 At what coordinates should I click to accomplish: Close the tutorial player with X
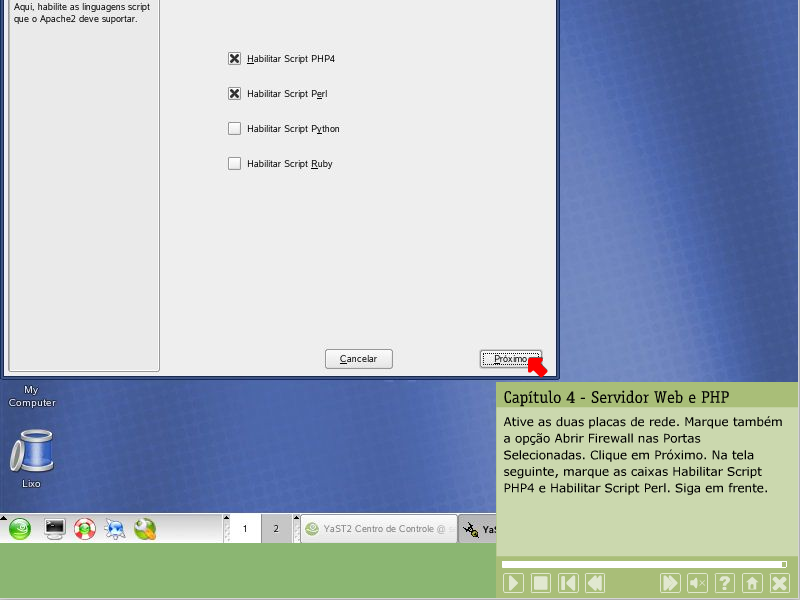[x=779, y=583]
